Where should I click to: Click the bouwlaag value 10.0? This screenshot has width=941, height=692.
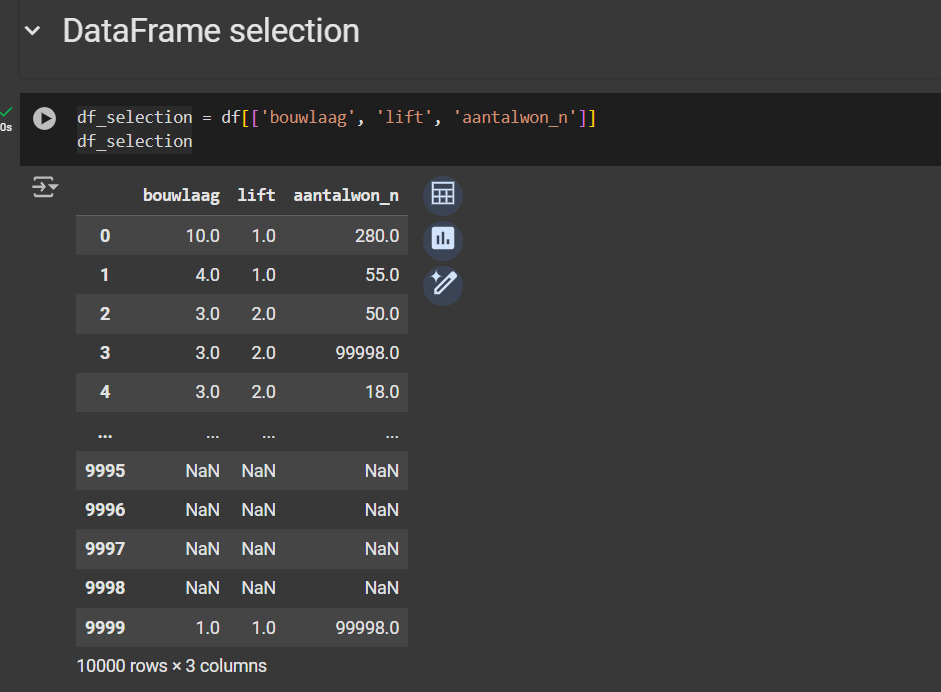tap(201, 236)
